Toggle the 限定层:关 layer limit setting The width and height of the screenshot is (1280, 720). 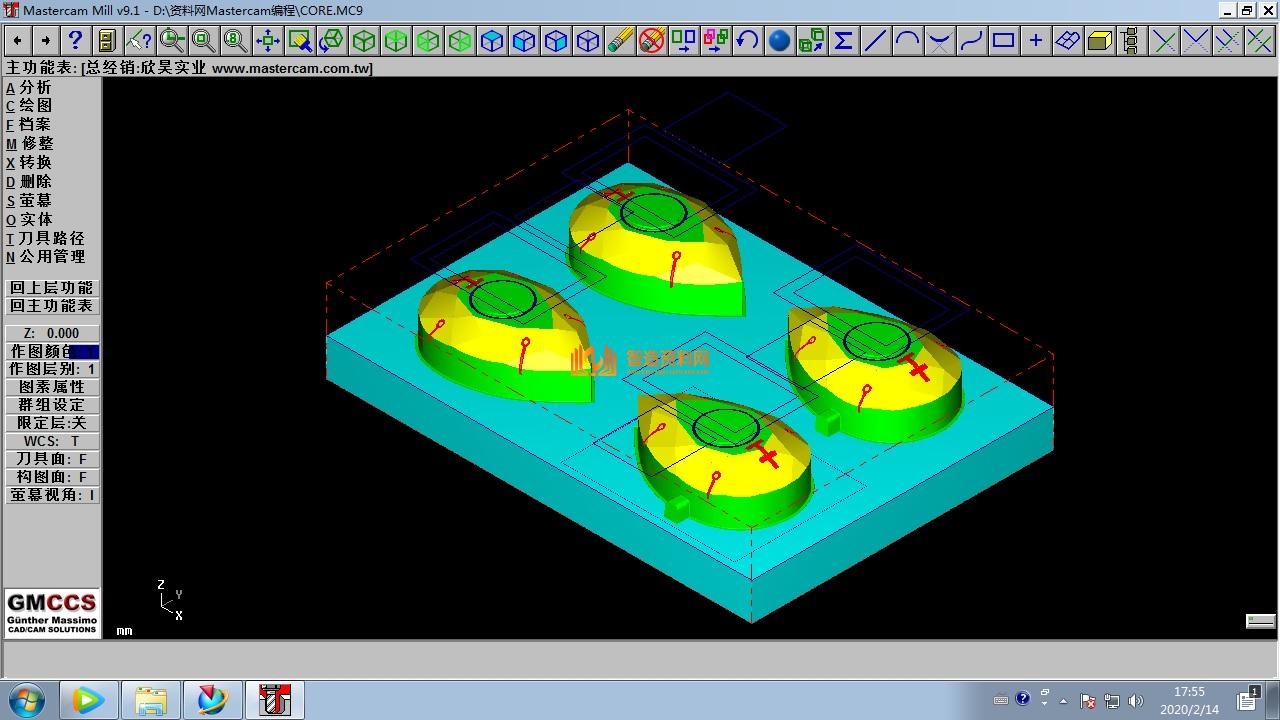click(52, 423)
